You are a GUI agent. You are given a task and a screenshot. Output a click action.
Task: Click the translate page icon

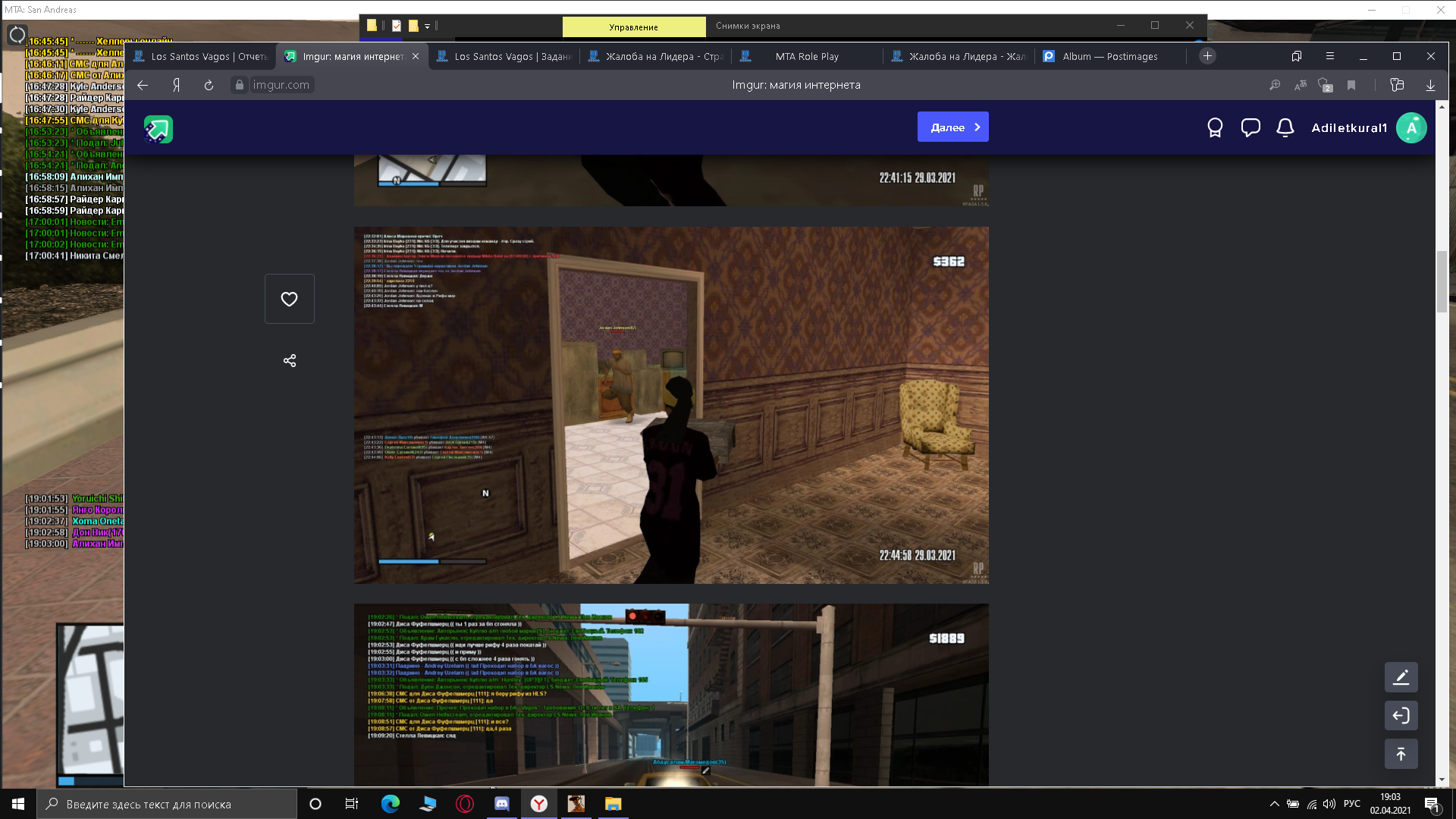(1300, 85)
